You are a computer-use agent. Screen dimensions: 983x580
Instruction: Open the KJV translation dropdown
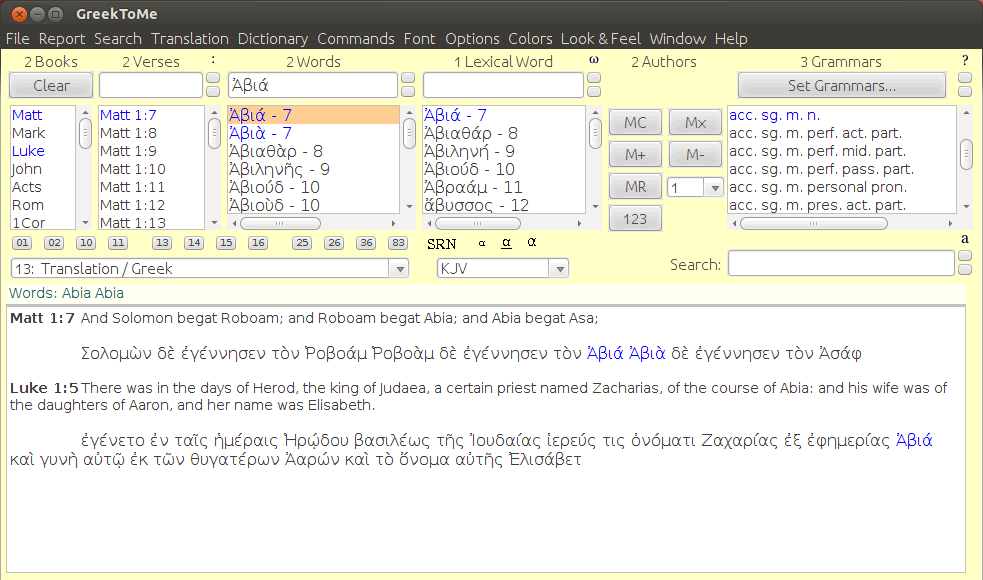click(502, 268)
